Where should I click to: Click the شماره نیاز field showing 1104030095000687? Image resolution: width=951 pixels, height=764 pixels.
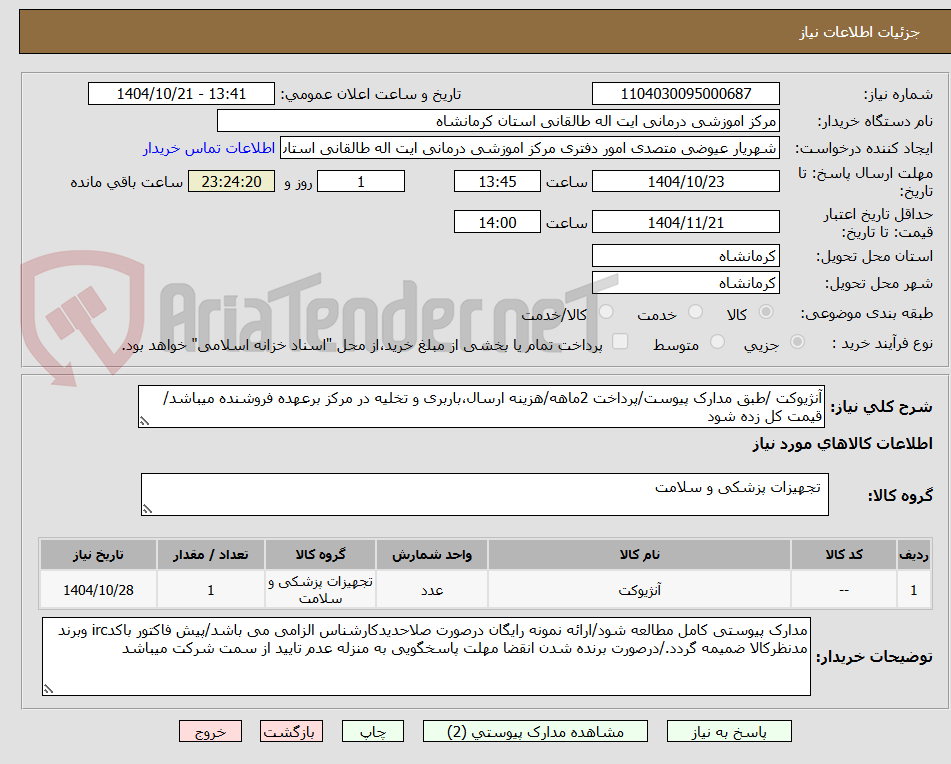tap(686, 93)
